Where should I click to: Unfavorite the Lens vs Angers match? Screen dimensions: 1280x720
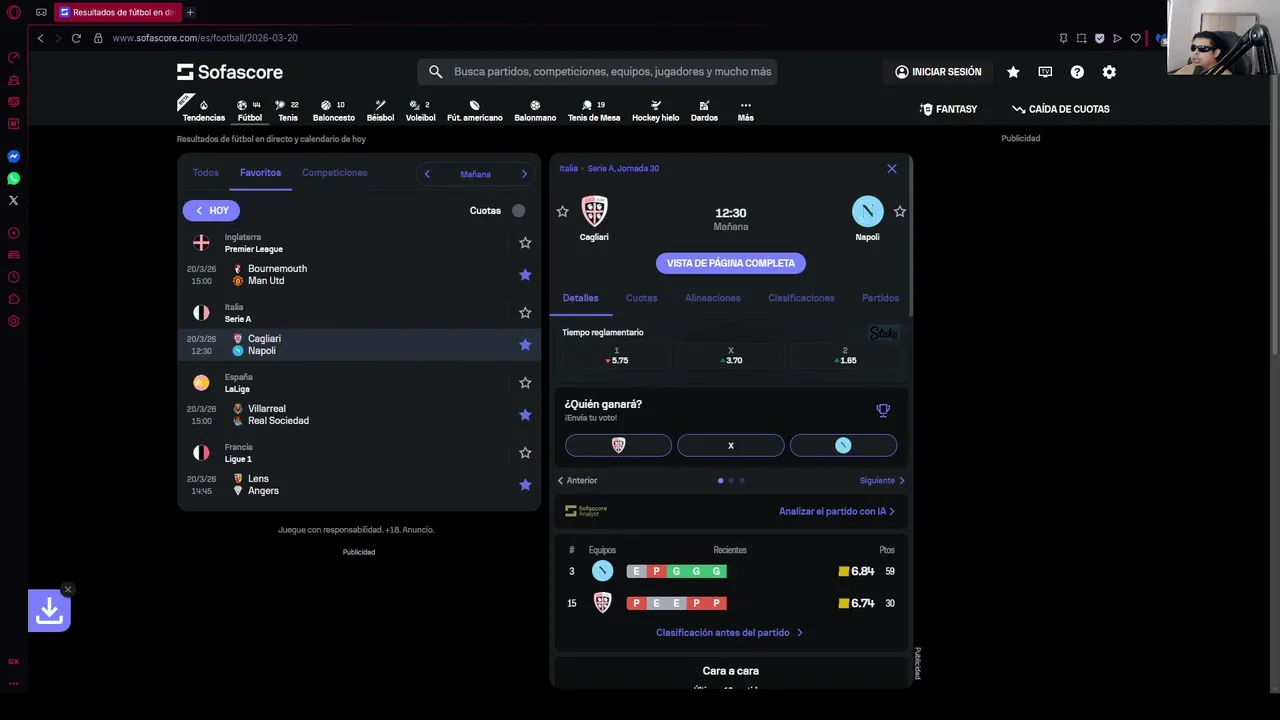tap(525, 485)
